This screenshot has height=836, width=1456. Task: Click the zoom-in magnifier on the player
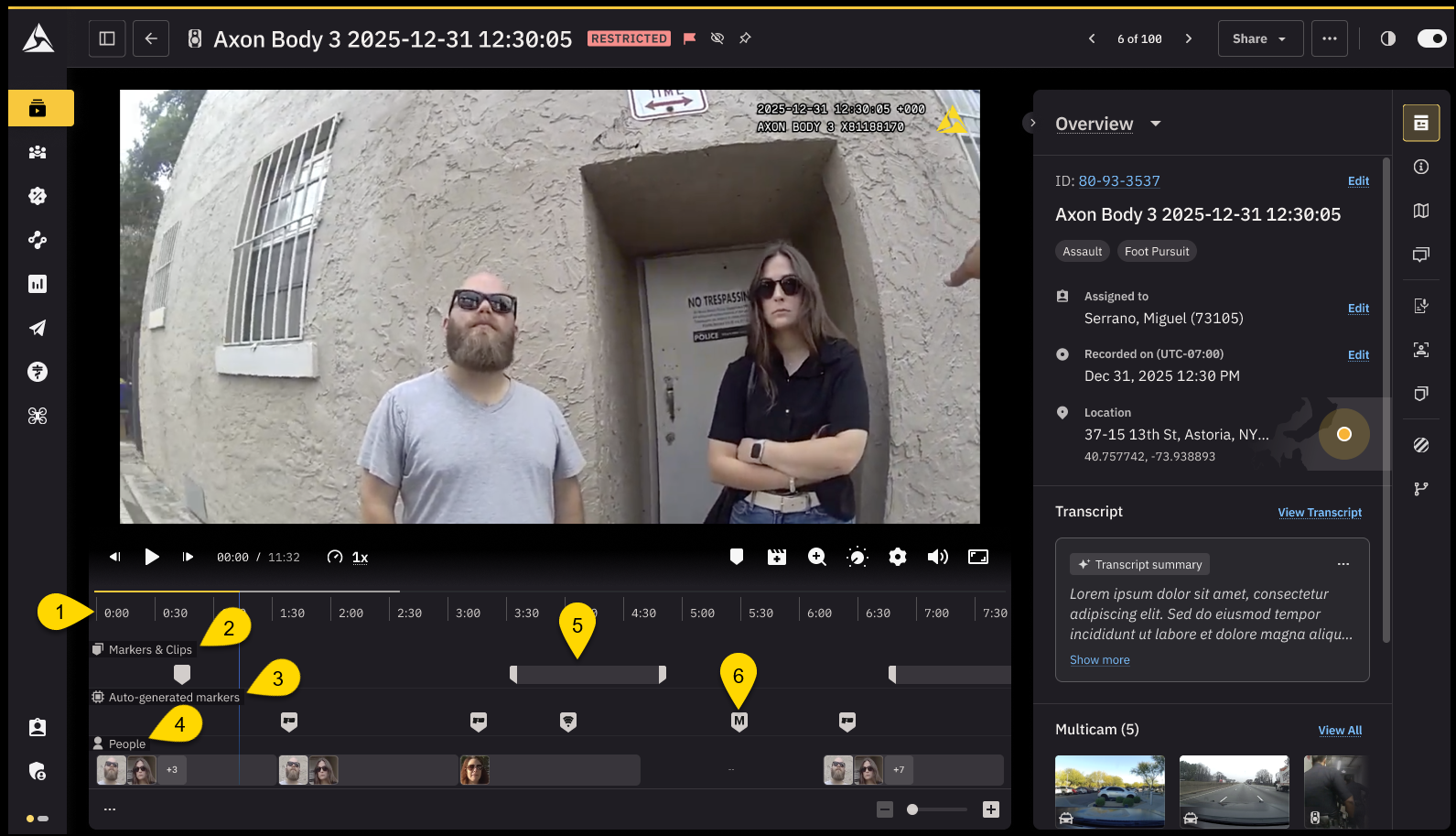(817, 557)
